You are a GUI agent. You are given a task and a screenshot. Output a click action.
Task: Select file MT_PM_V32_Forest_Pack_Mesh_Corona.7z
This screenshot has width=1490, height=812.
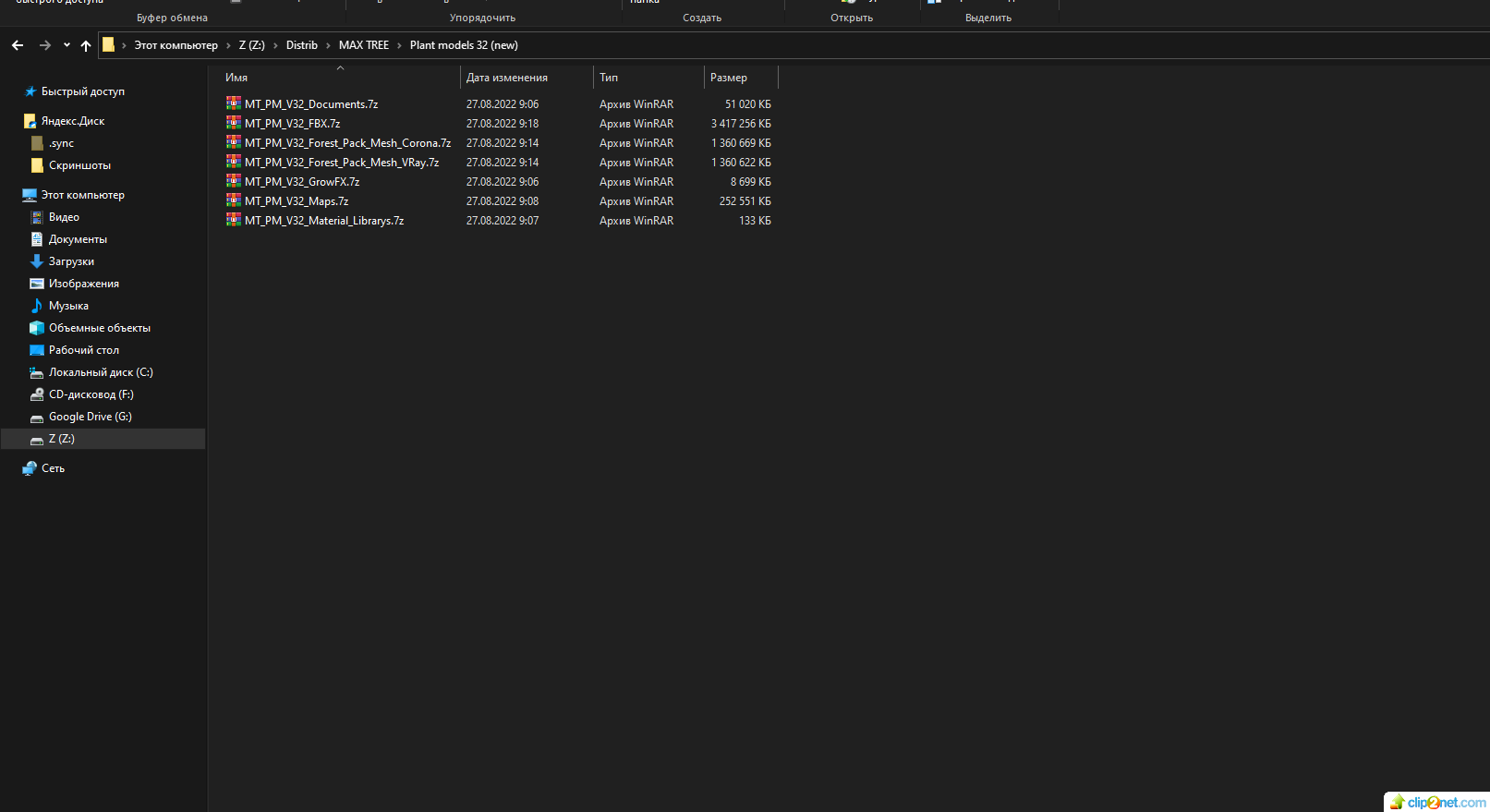click(x=347, y=143)
